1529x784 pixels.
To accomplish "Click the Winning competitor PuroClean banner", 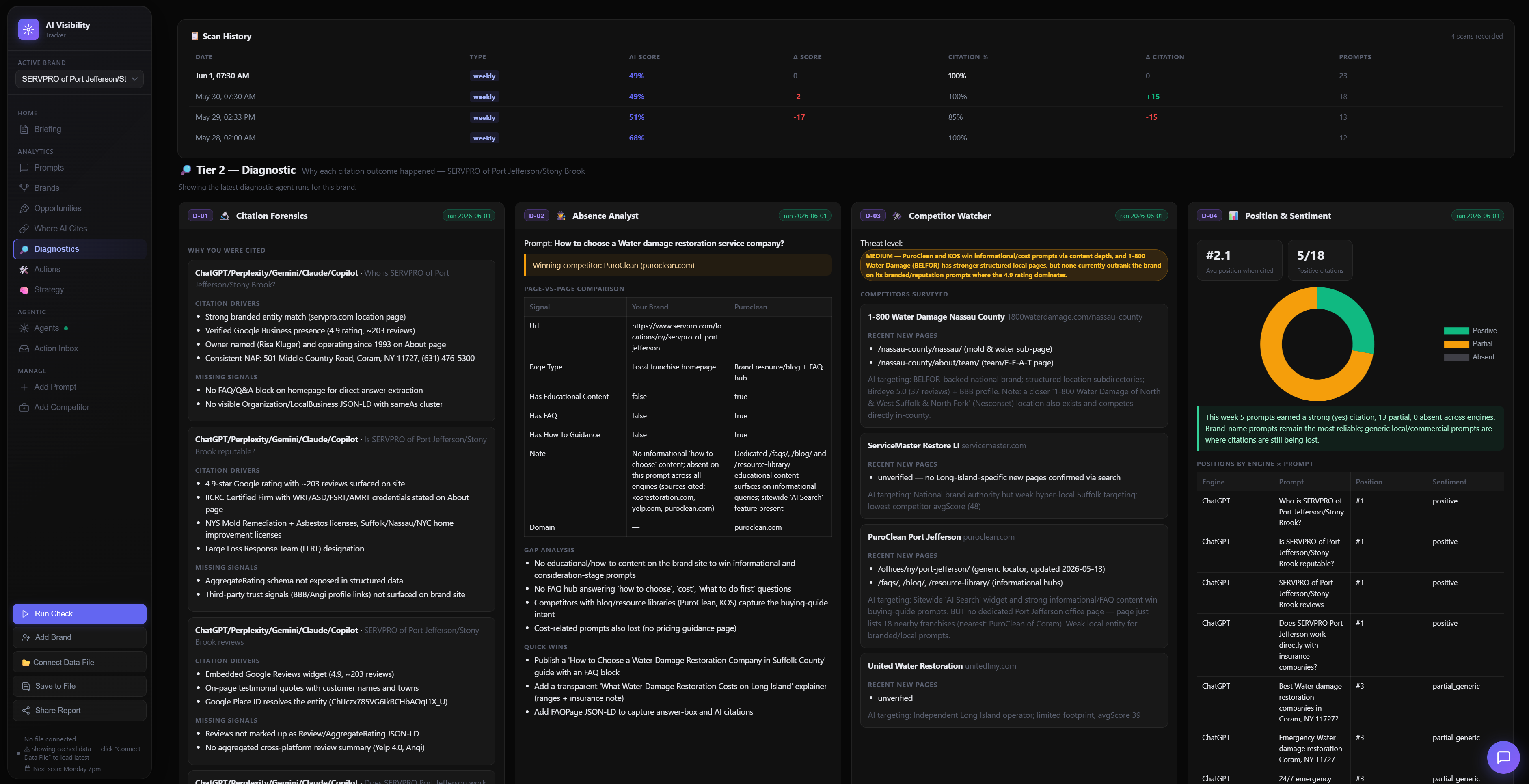I will (678, 265).
